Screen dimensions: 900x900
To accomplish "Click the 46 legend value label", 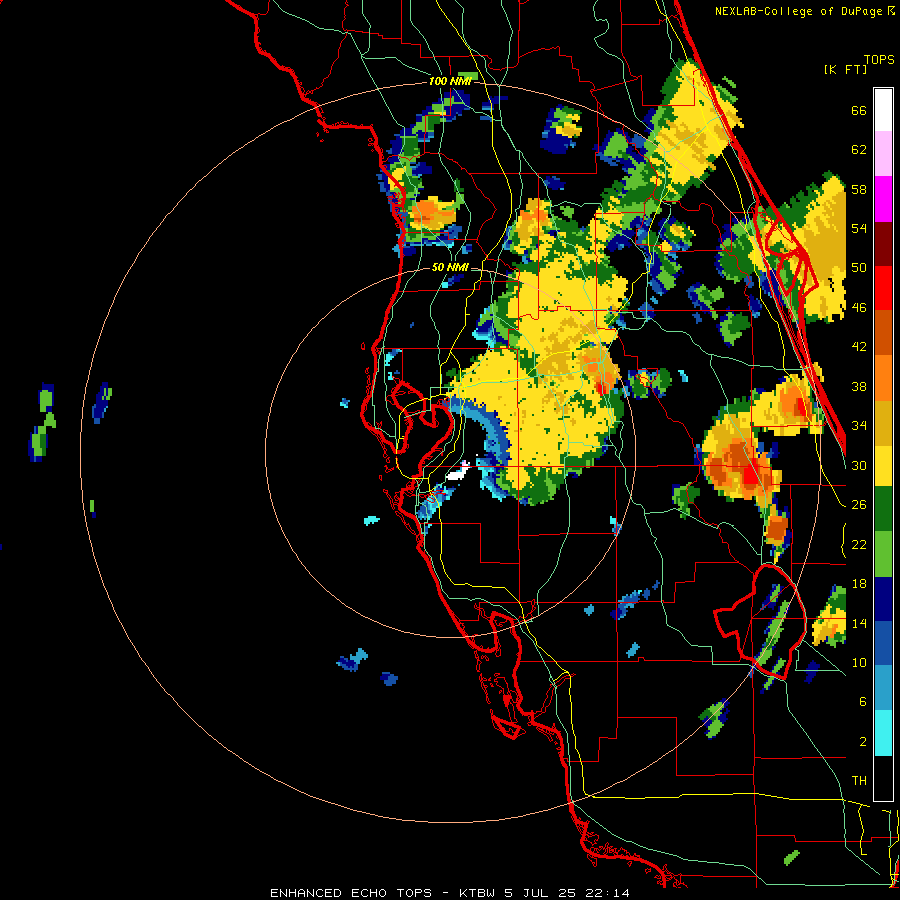I will [x=858, y=307].
